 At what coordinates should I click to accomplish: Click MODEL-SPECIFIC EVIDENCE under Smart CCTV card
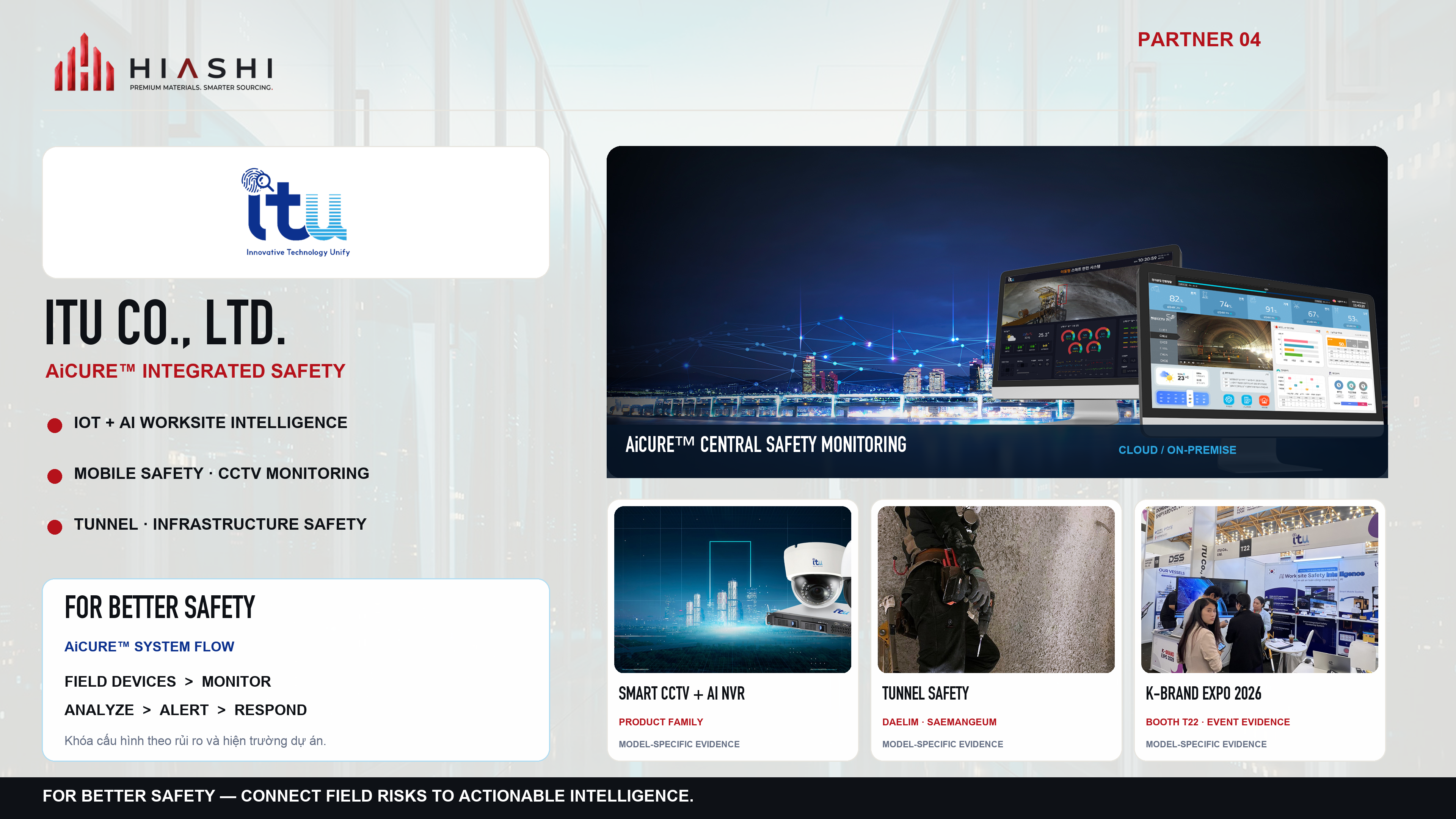click(679, 744)
